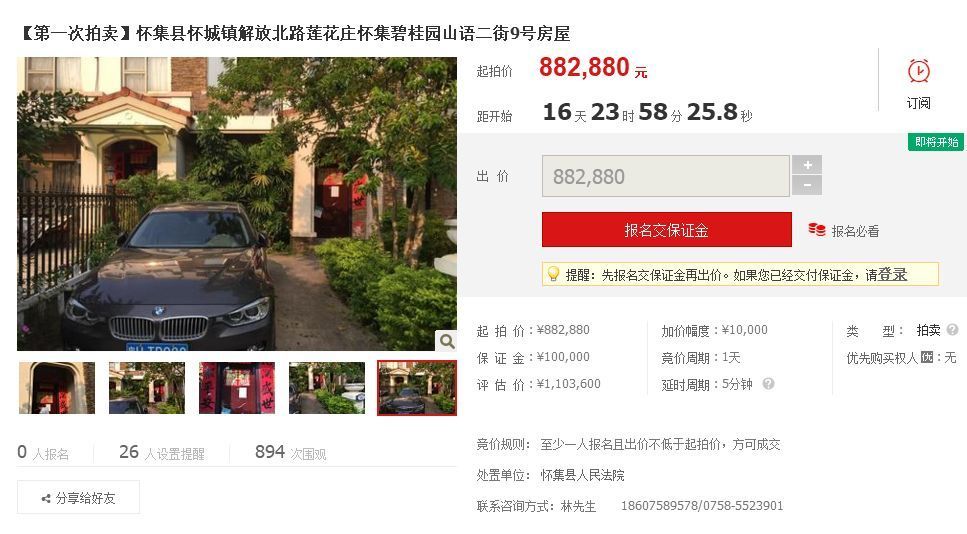Image resolution: width=967 pixels, height=534 pixels.
Task: Select first thumbnail of arched doorway
Action: click(x=57, y=388)
